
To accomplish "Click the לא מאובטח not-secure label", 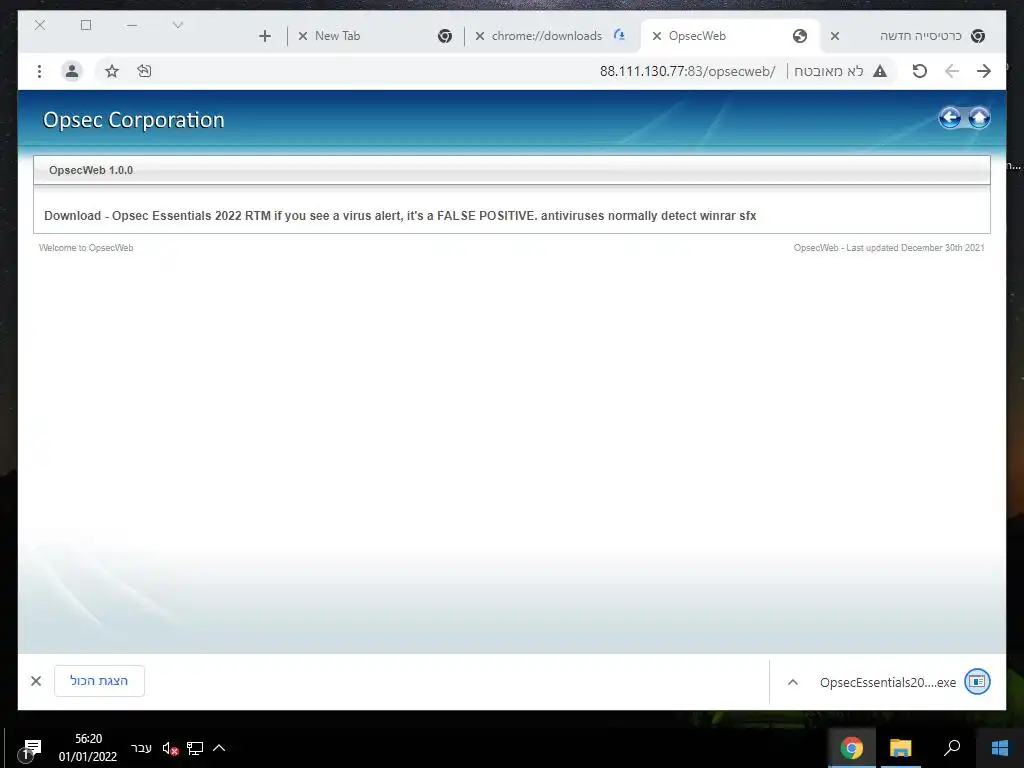I will point(828,71).
